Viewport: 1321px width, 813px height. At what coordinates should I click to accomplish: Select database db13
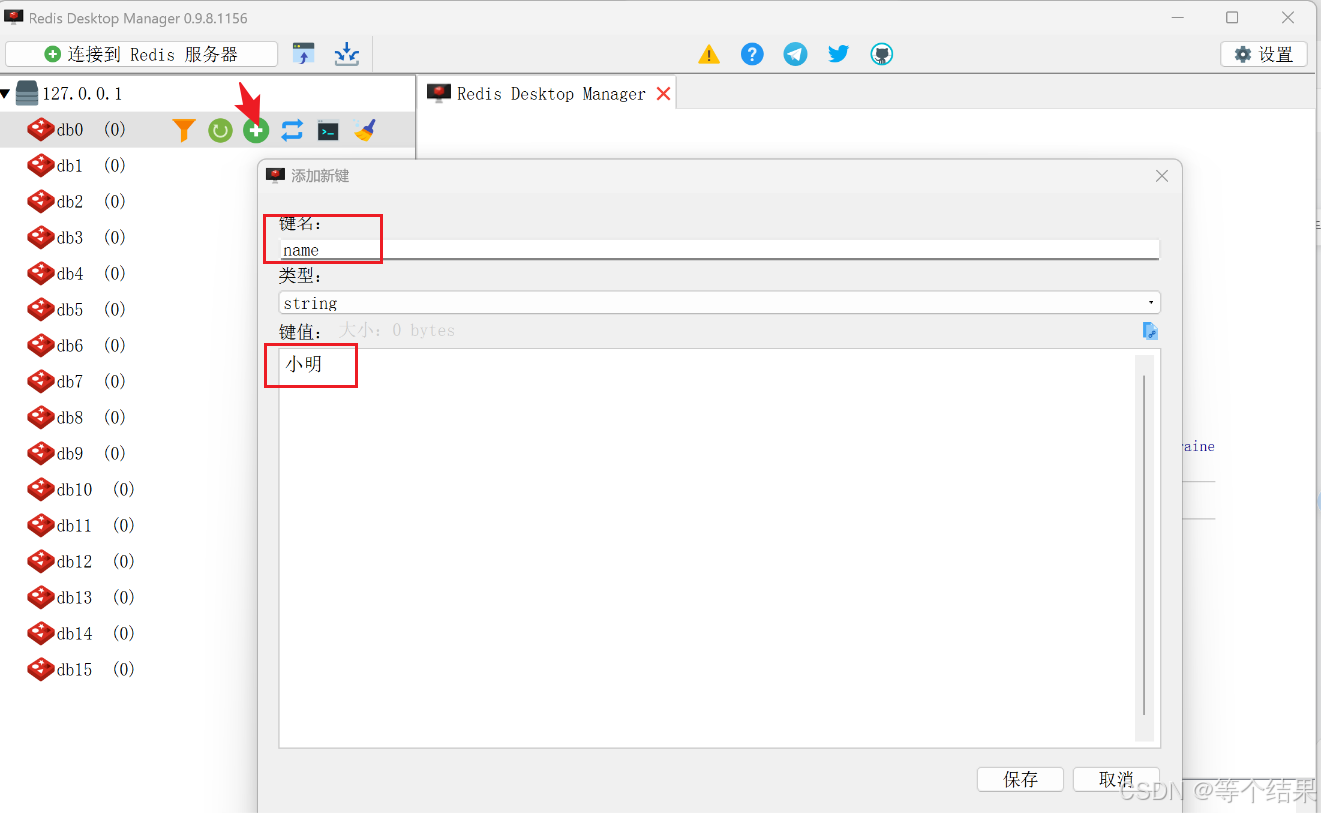pos(80,598)
